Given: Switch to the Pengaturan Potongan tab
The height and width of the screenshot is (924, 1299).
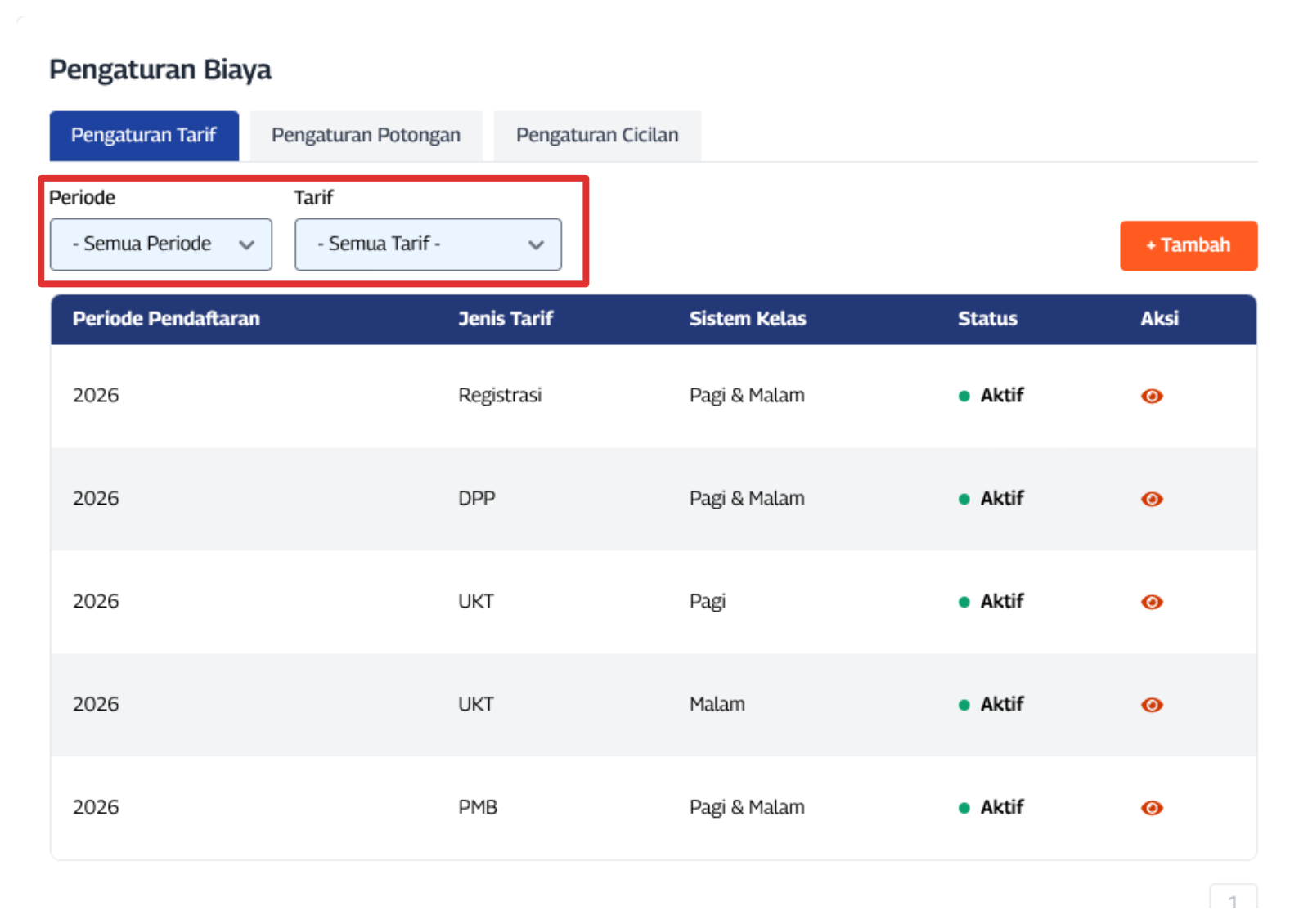Looking at the screenshot, I should pyautogui.click(x=366, y=136).
